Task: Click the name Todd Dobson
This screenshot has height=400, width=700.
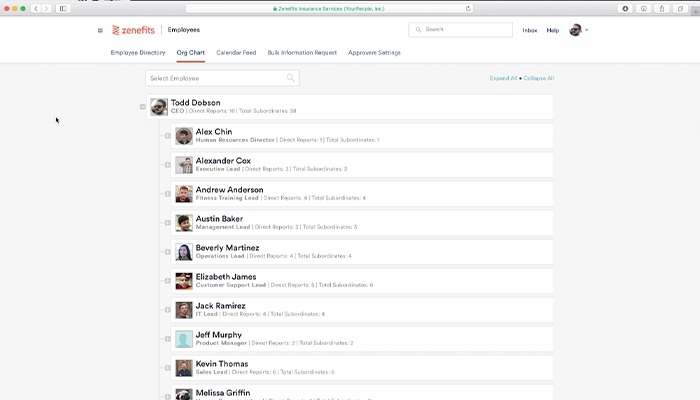Action: 196,103
